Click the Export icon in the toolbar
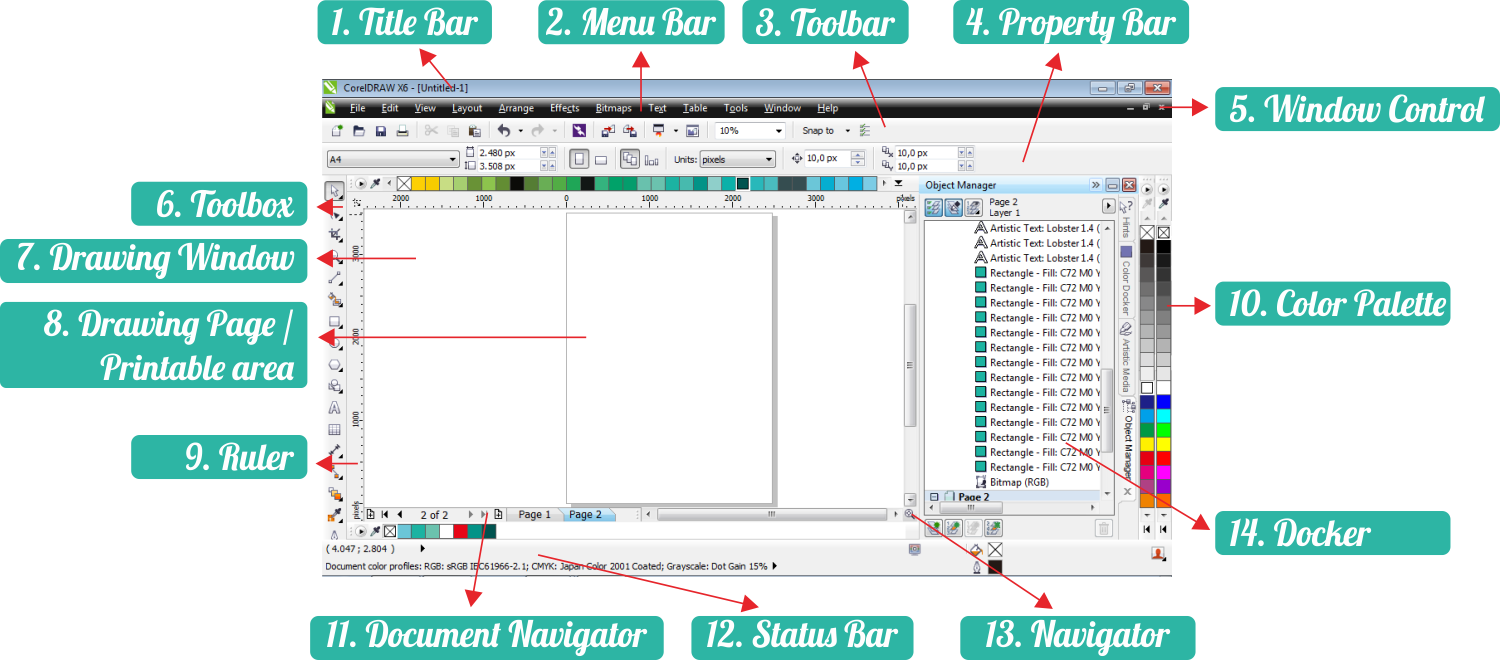1500x660 pixels. [x=630, y=131]
